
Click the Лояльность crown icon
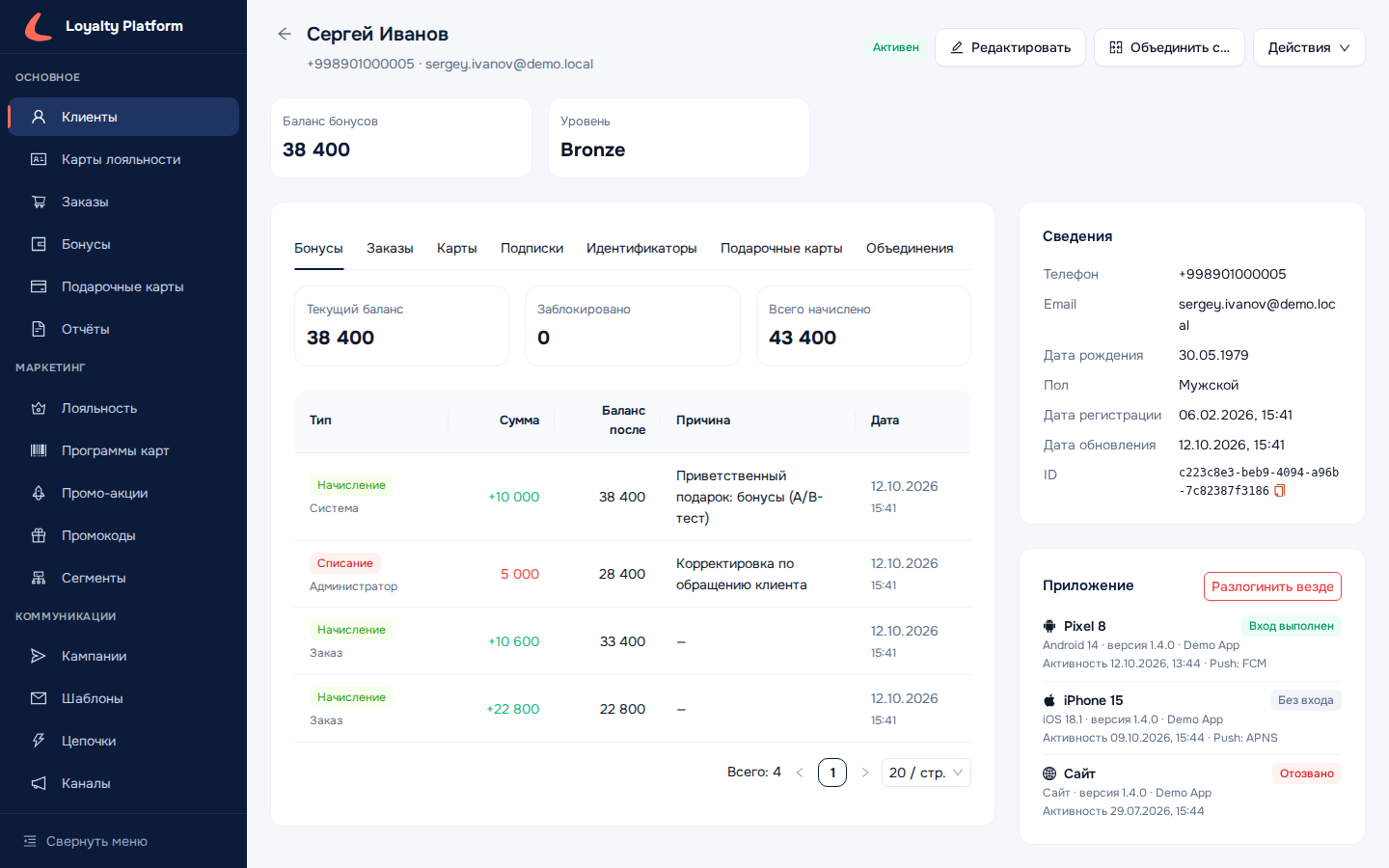click(39, 408)
